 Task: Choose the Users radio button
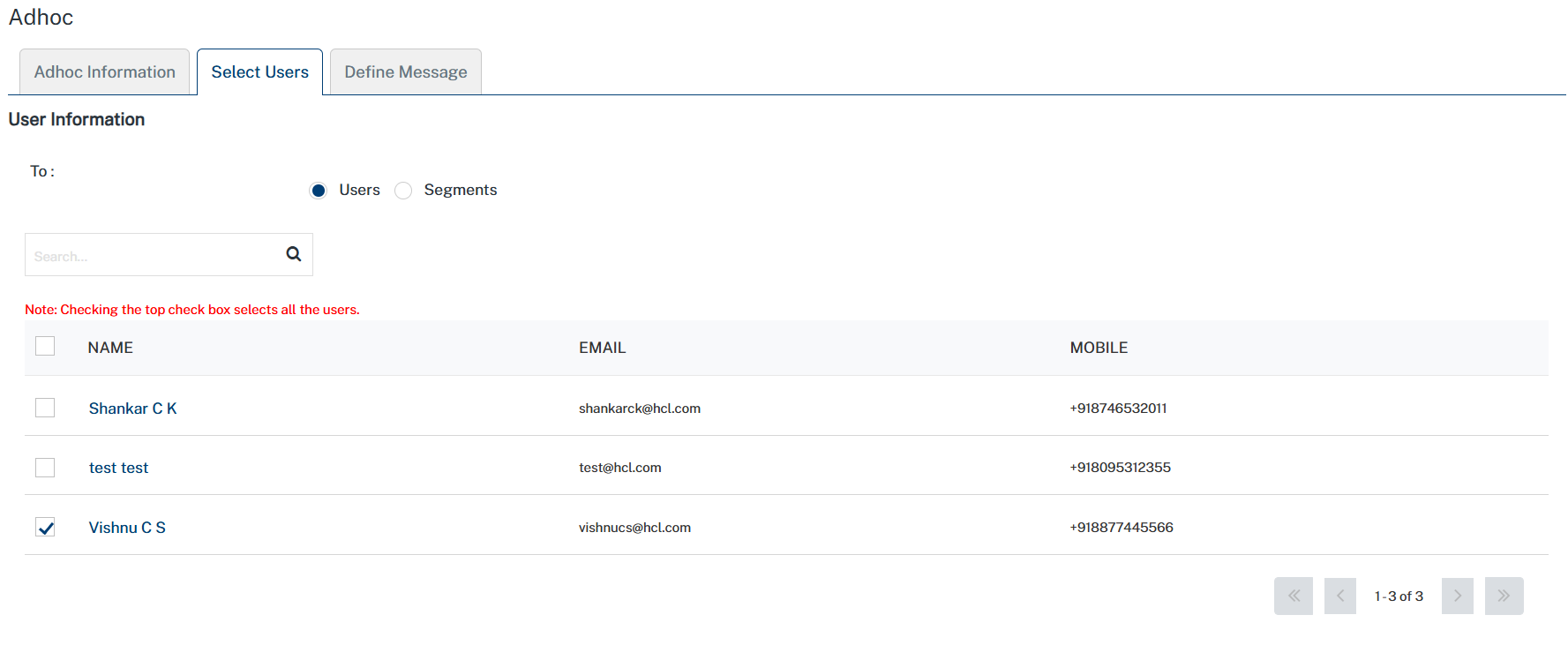click(x=319, y=191)
